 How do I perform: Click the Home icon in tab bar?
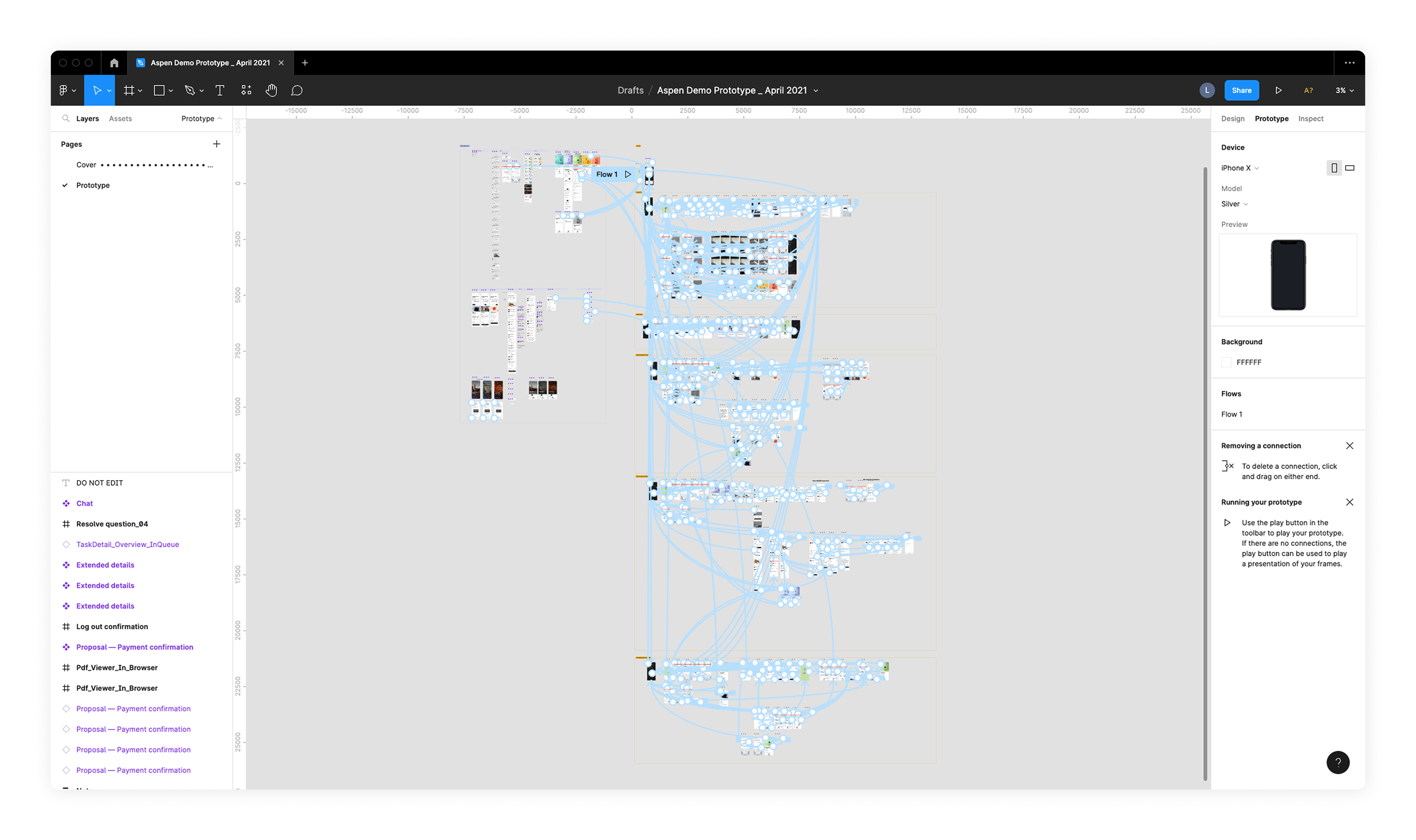(x=114, y=63)
